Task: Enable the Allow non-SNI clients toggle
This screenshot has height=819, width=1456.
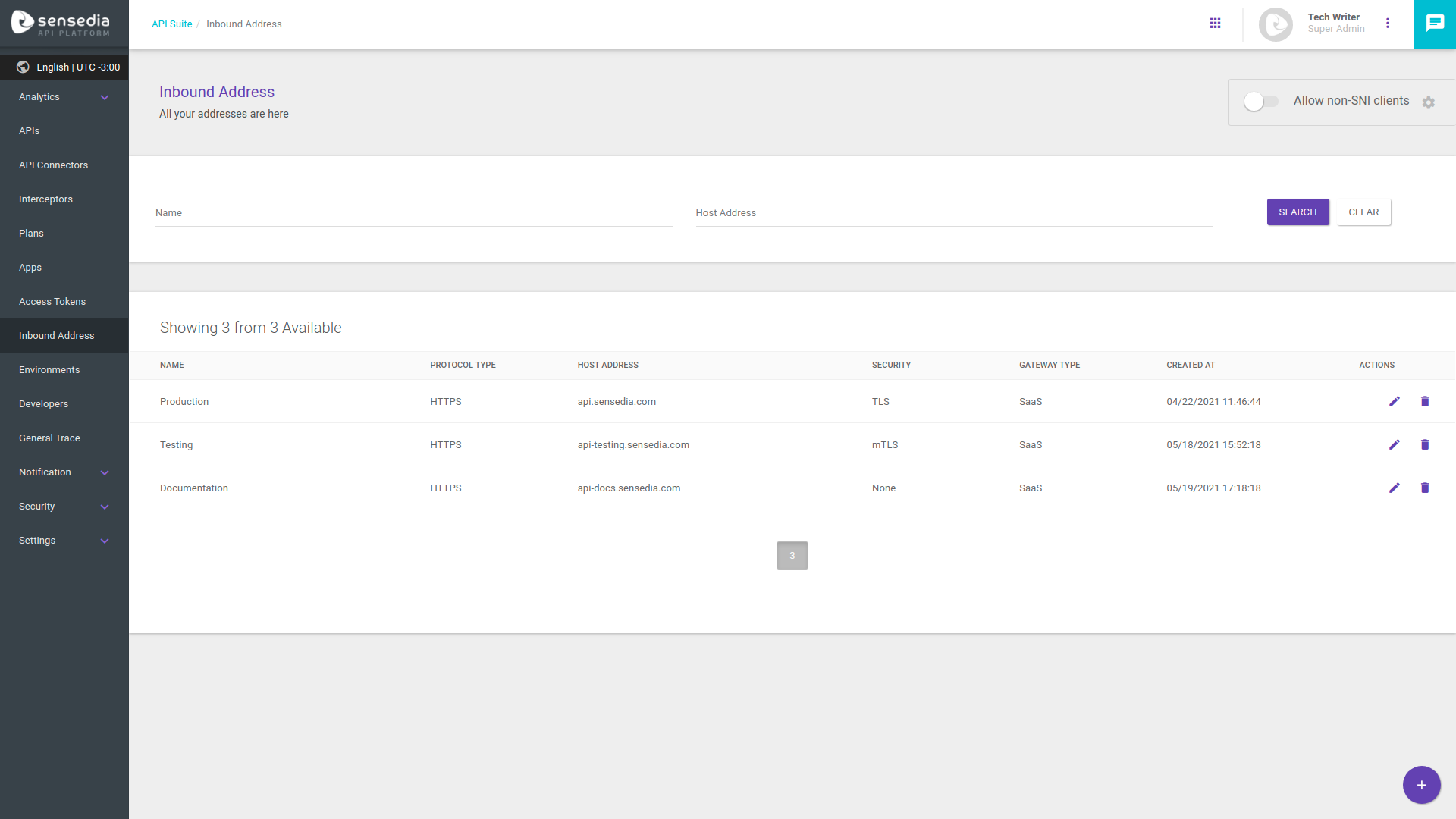Action: tap(1260, 100)
